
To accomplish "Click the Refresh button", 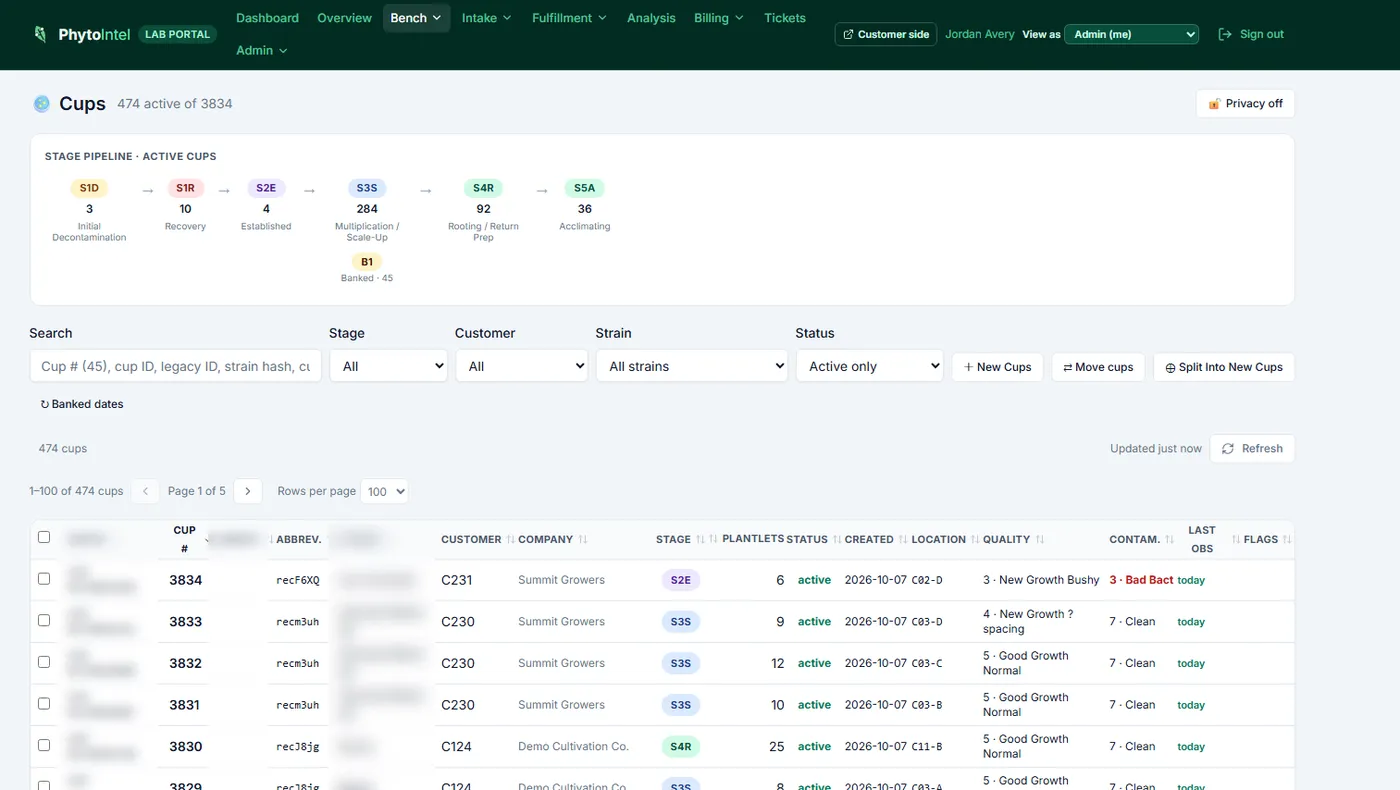I will pyautogui.click(x=1252, y=449).
